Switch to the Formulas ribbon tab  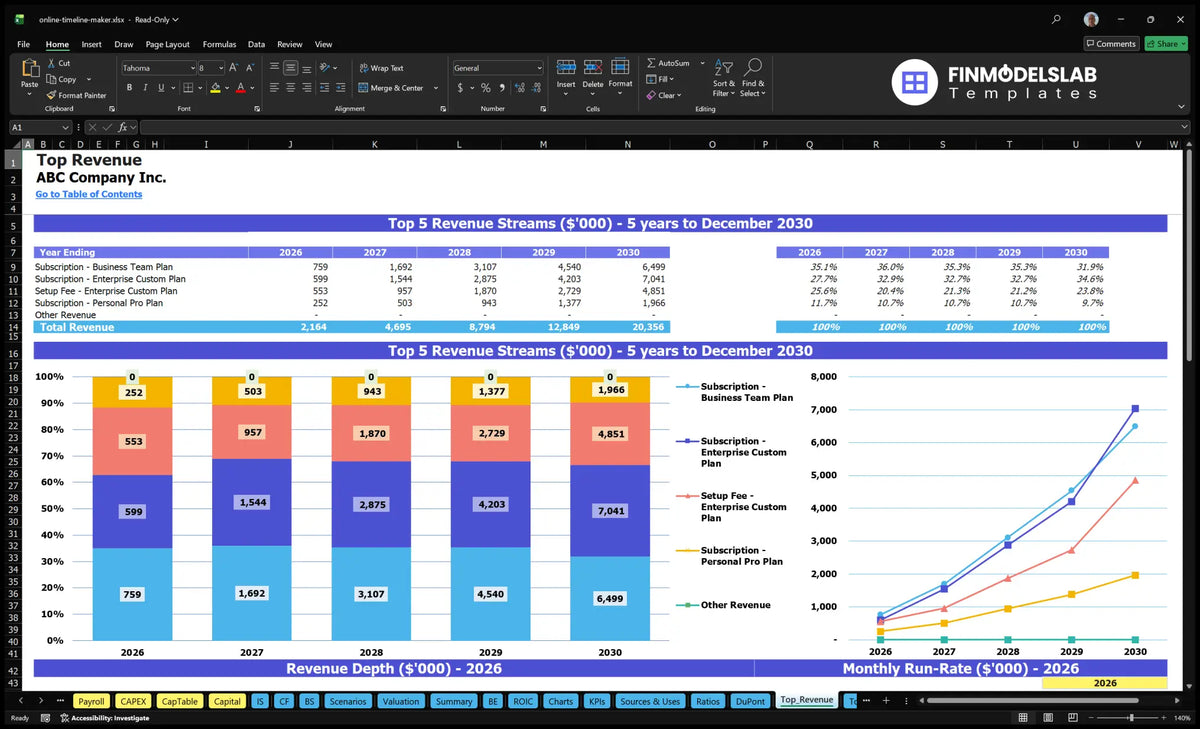[219, 44]
